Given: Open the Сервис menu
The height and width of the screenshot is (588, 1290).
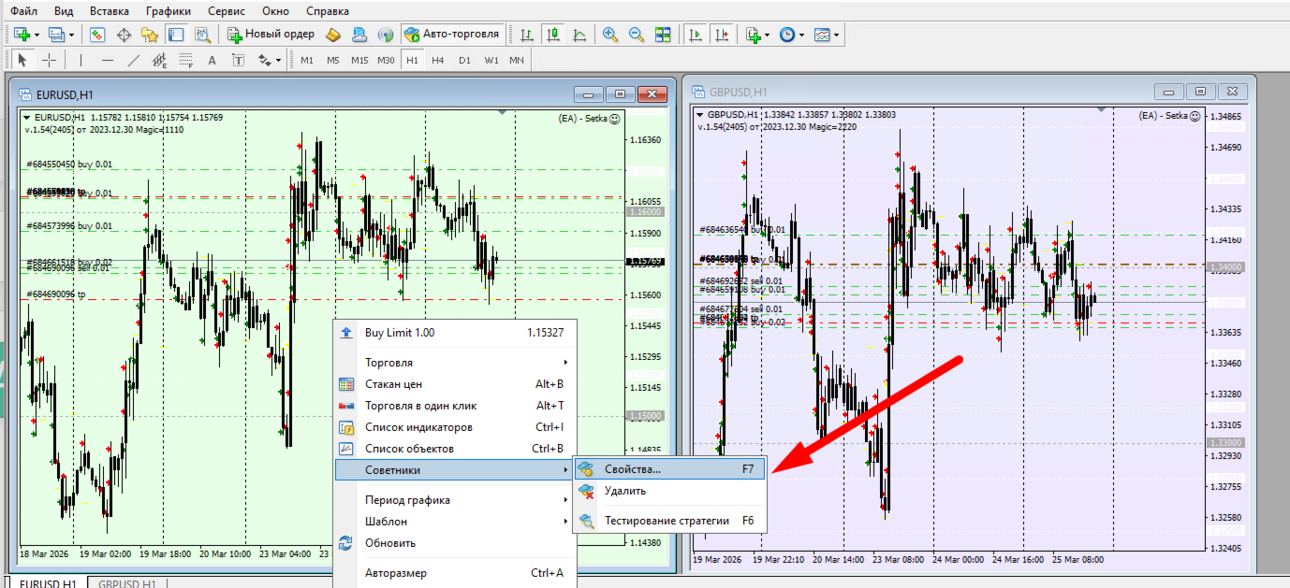Looking at the screenshot, I should (x=226, y=11).
